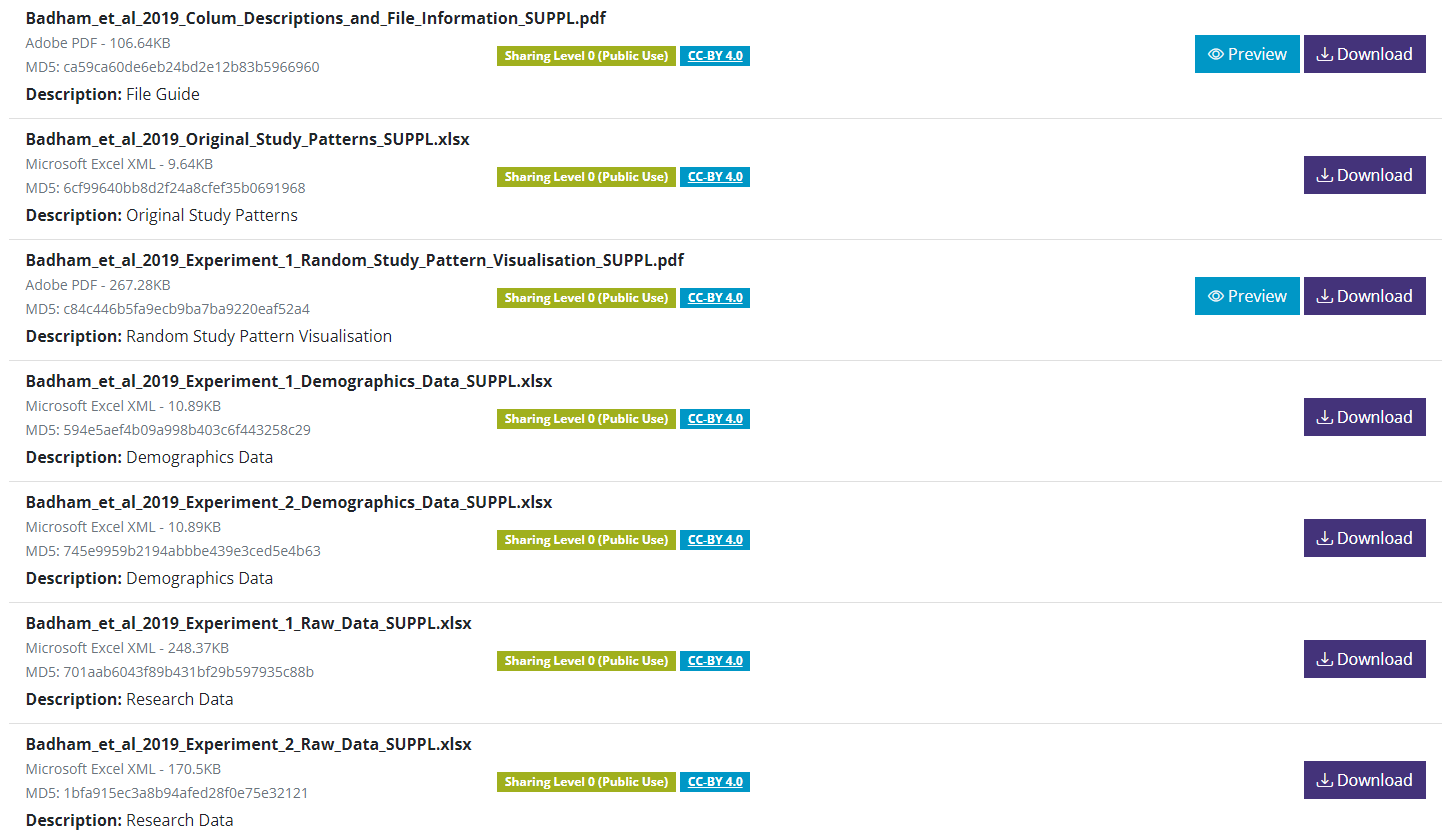
Task: Download Random Study Pattern Visualisation PDF
Action: 1364,296
